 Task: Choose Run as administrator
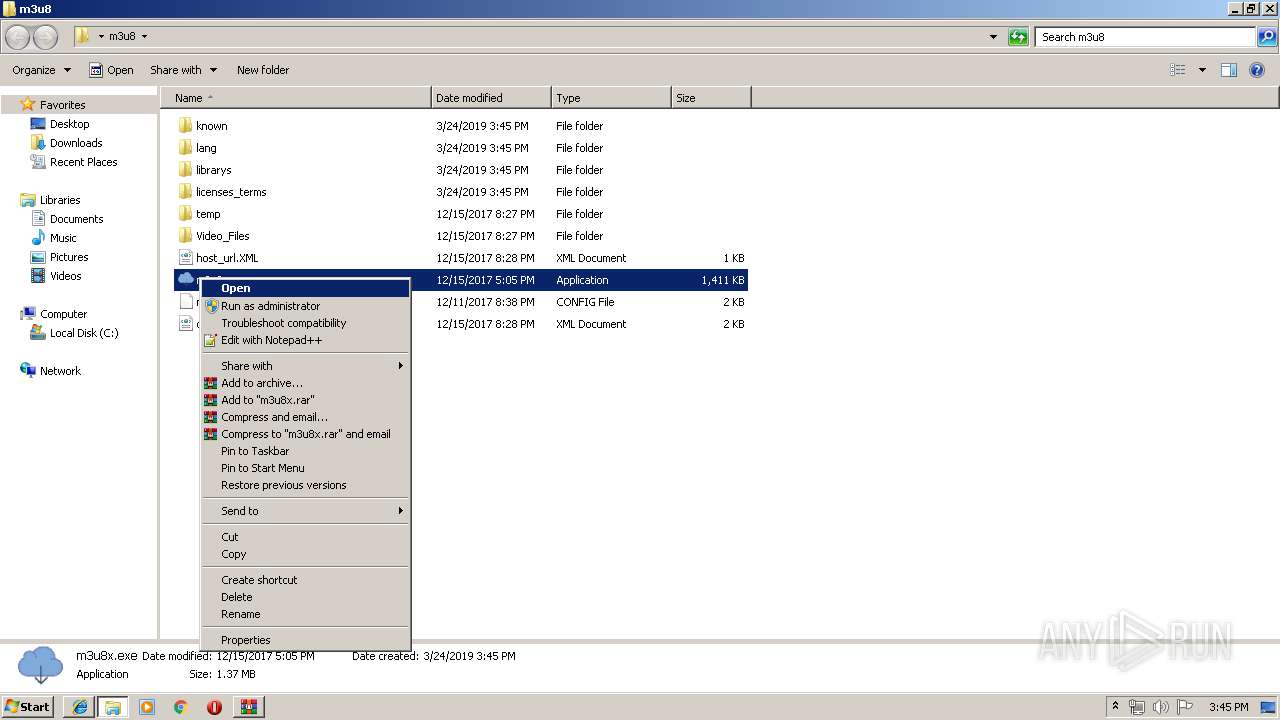coord(306,306)
